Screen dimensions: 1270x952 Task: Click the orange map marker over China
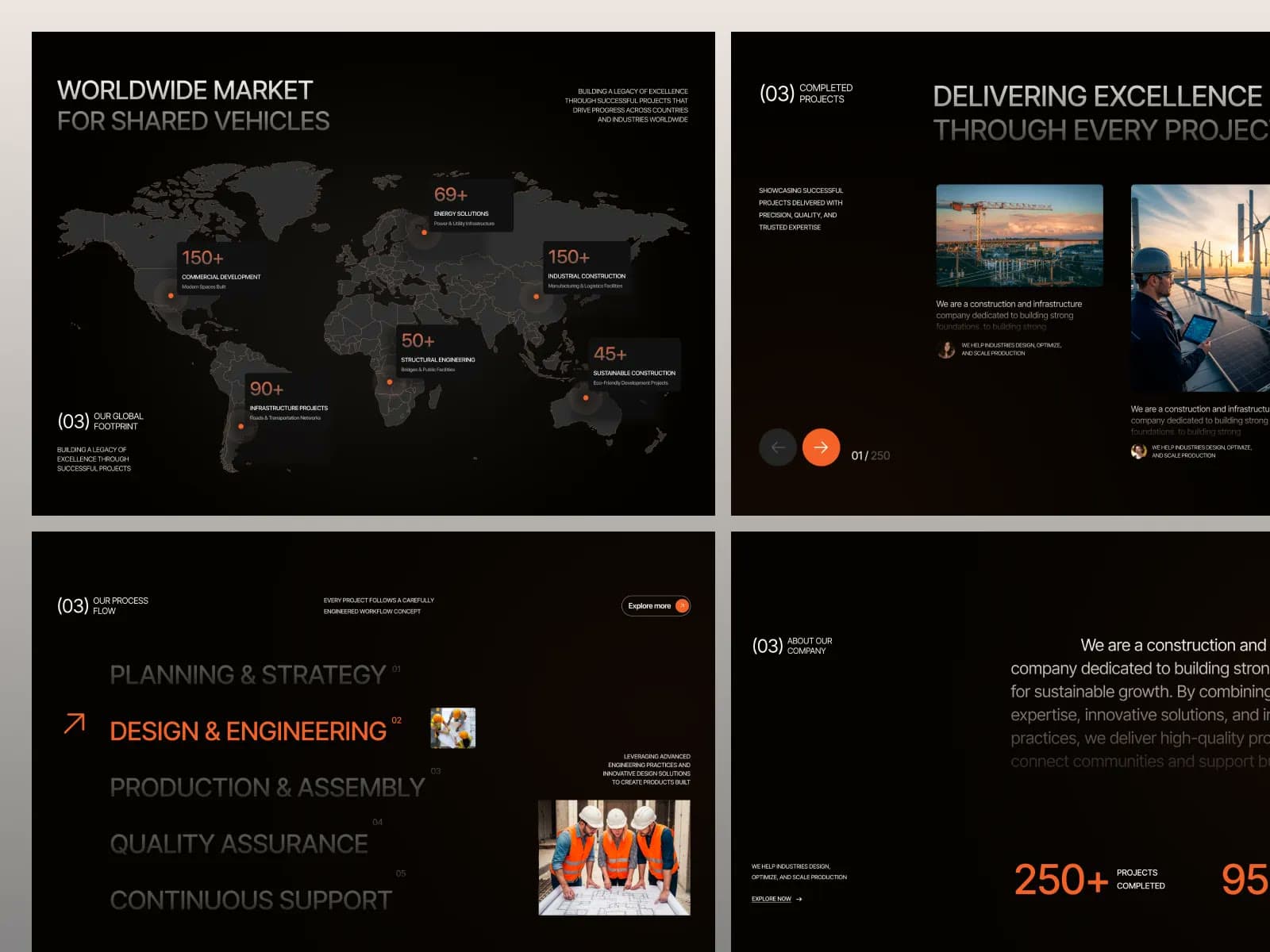point(536,297)
